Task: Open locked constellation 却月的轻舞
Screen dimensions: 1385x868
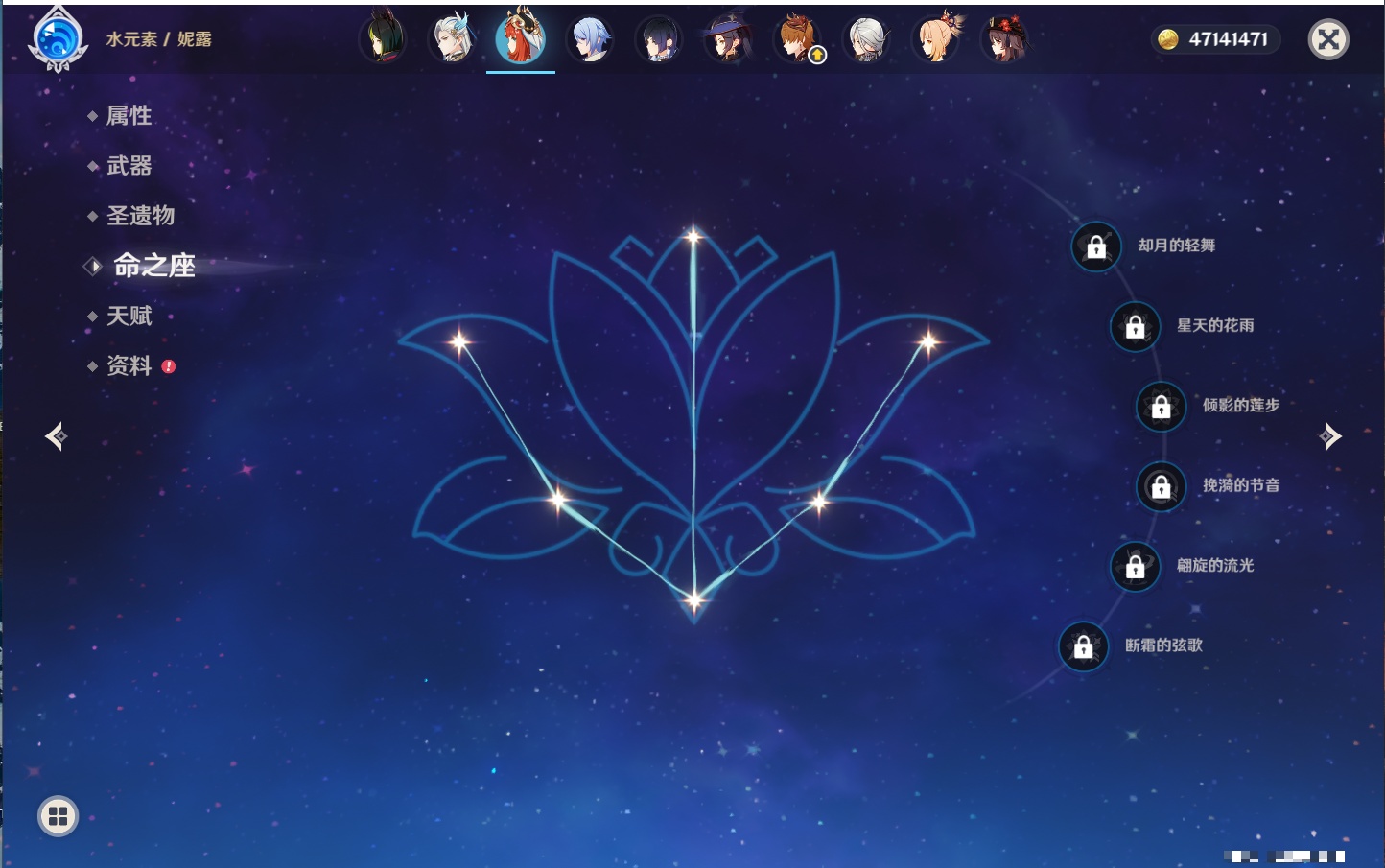Action: coord(1096,246)
